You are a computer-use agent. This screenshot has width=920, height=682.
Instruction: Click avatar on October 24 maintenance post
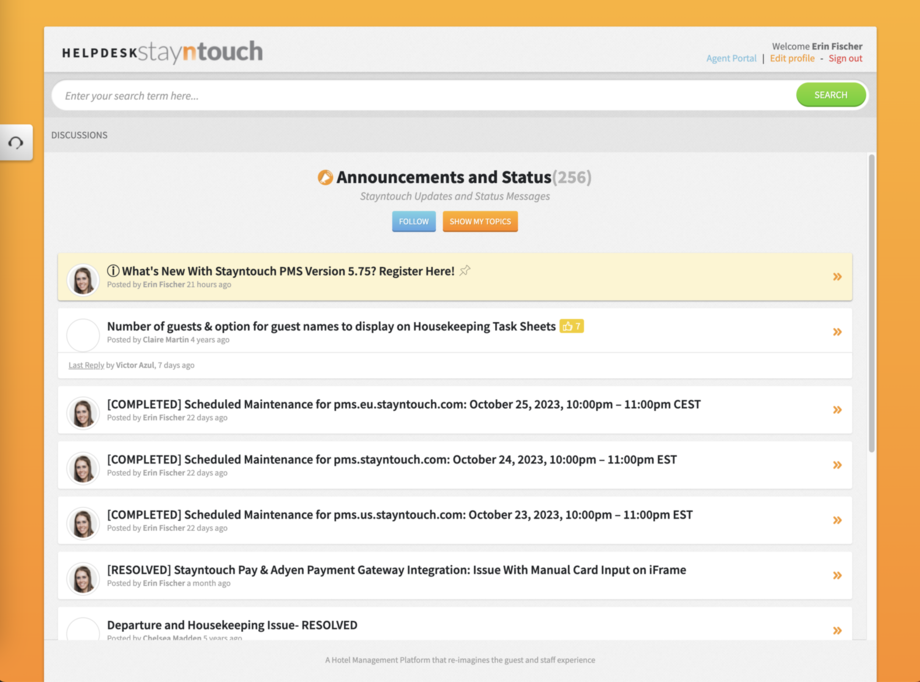(x=83, y=468)
